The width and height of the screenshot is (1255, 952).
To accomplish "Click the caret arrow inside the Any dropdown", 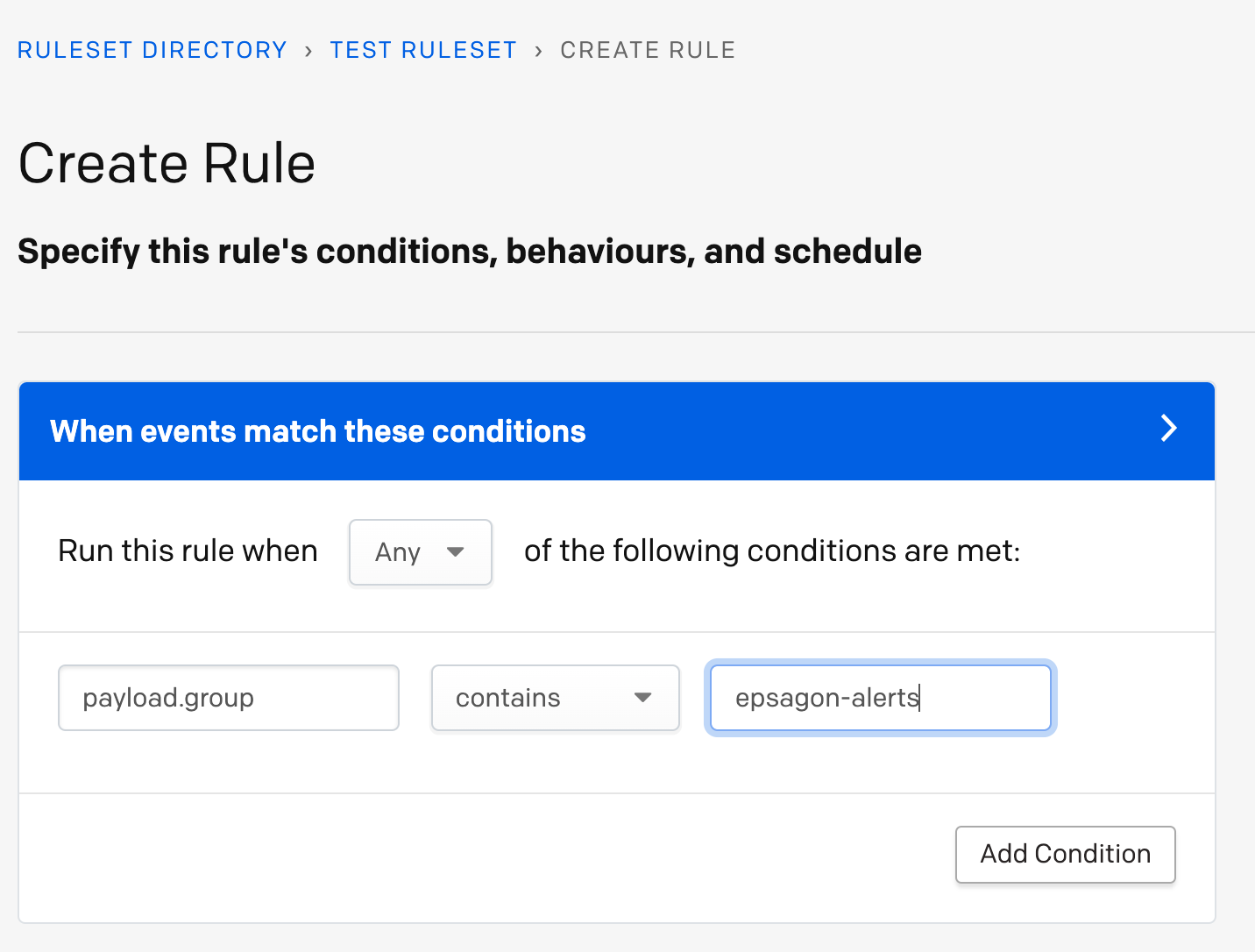I will click(455, 552).
